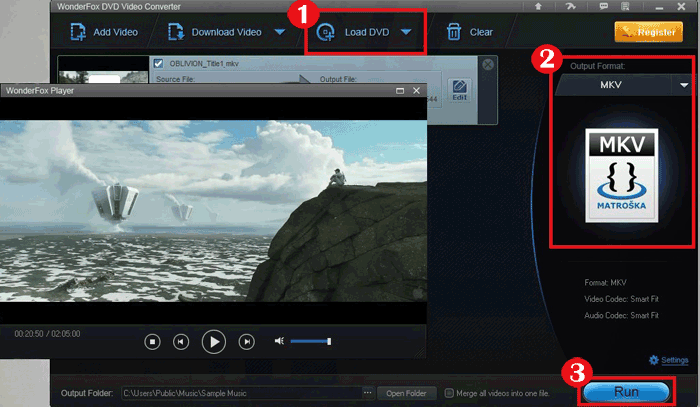Click the Video Codec: Smart Fit text
Viewport: 700px width, 407px height.
(x=621, y=299)
